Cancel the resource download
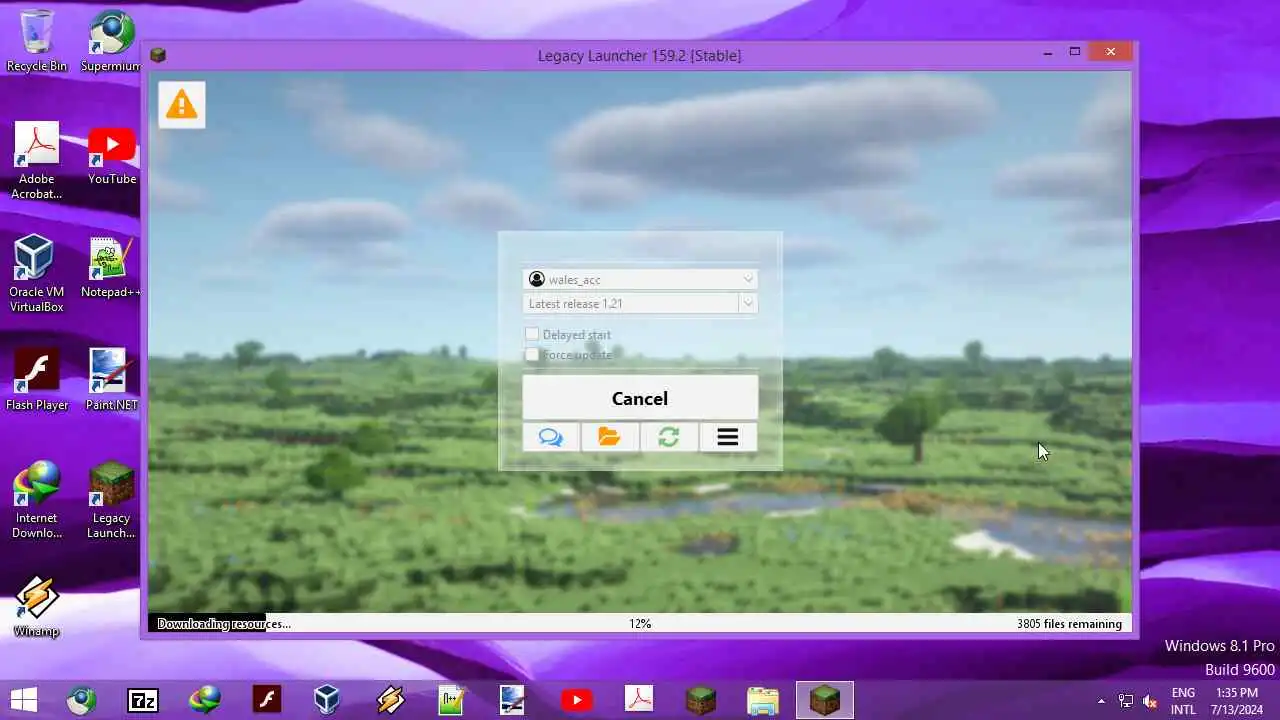The image size is (1280, 720). (640, 398)
